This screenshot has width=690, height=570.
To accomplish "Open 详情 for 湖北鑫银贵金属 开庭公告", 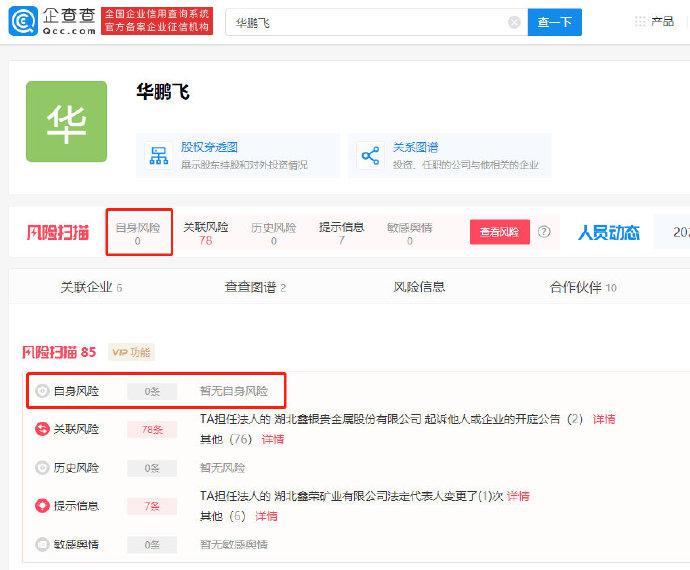I will coord(604,419).
